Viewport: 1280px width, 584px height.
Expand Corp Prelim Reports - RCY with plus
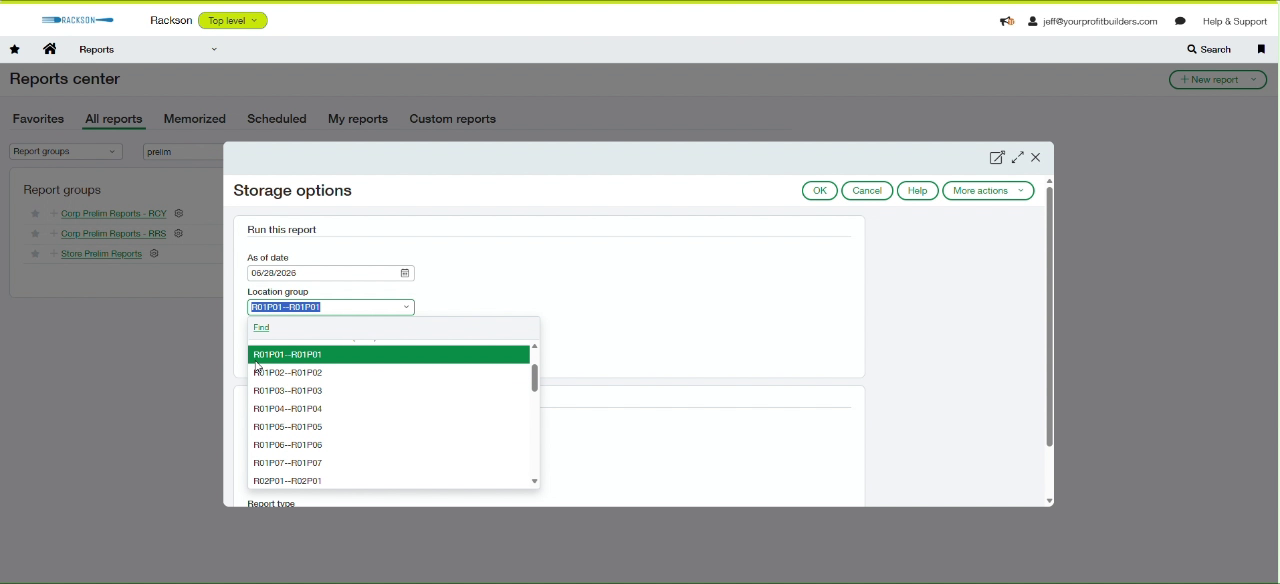(x=54, y=214)
